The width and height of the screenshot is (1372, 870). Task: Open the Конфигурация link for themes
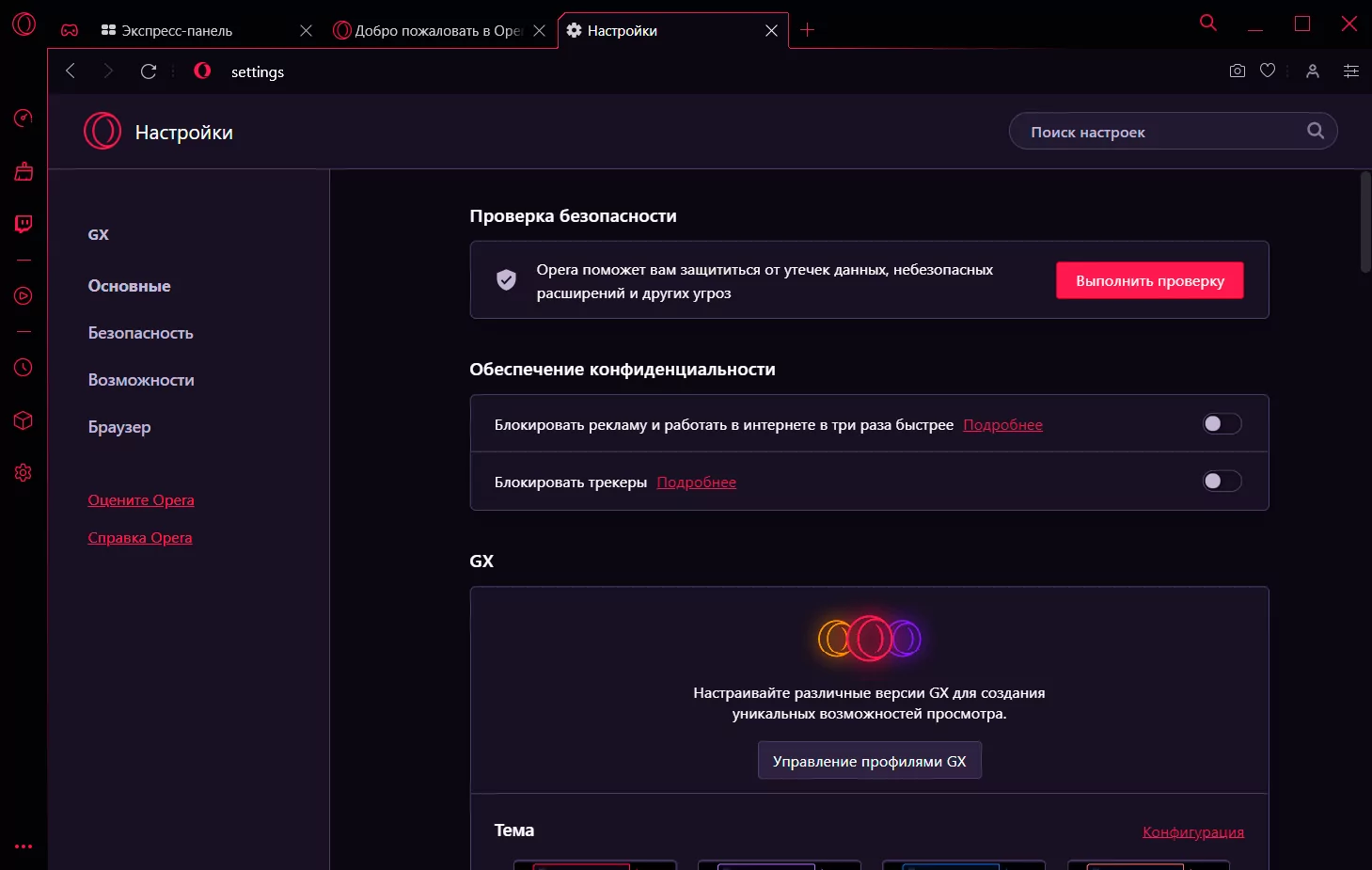tap(1193, 831)
